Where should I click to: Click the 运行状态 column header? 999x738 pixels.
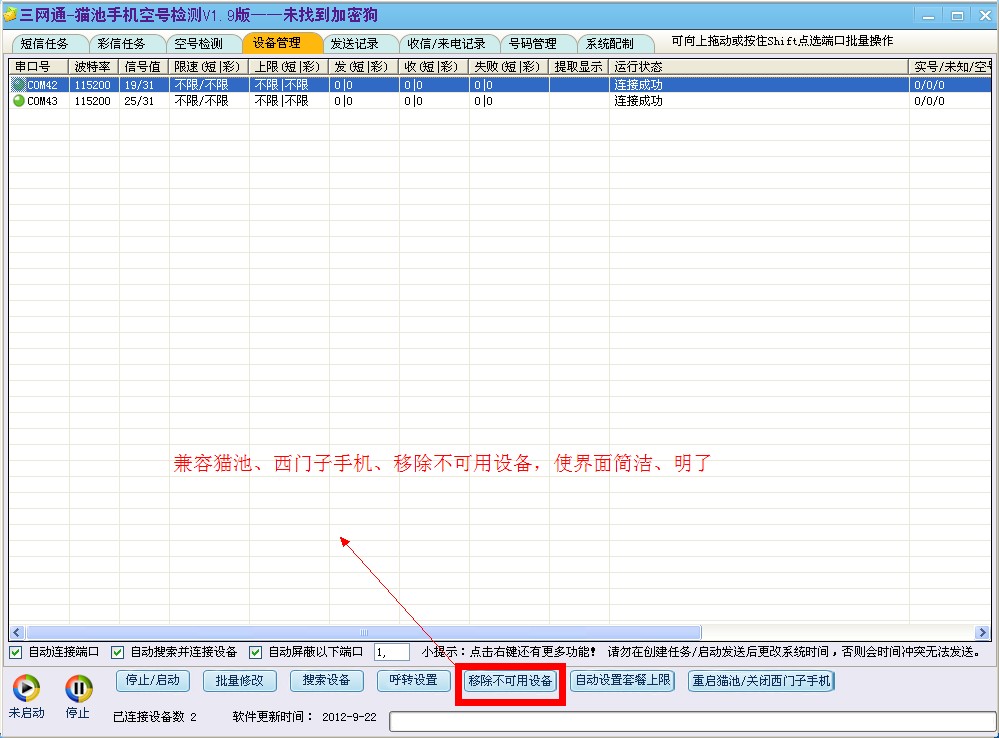pyautogui.click(x=759, y=67)
